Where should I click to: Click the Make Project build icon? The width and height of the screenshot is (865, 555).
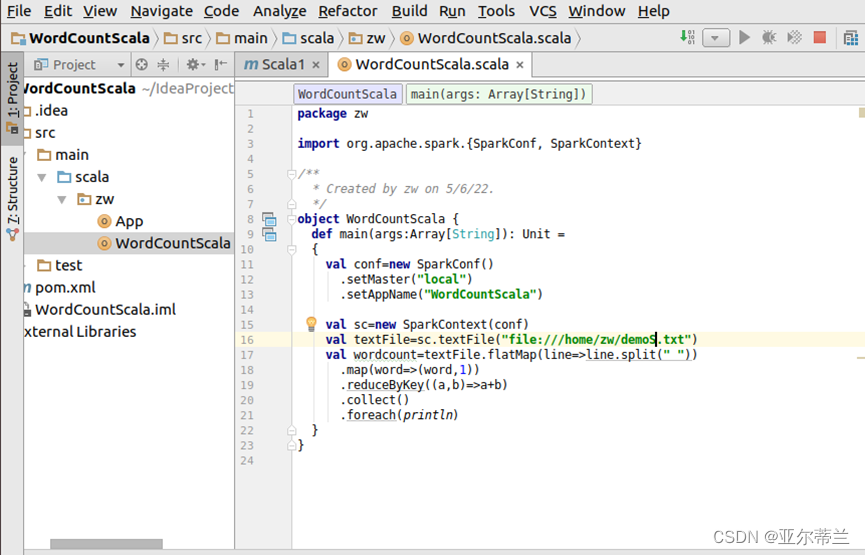[687, 38]
